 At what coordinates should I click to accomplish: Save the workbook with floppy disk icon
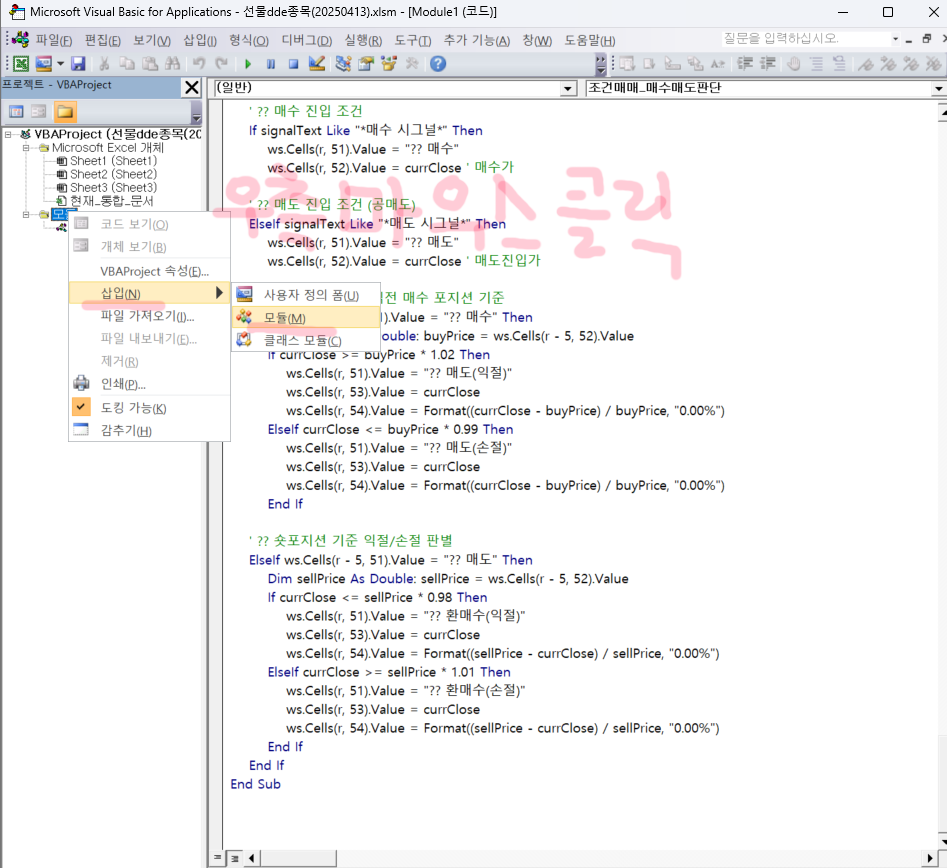(x=78, y=63)
